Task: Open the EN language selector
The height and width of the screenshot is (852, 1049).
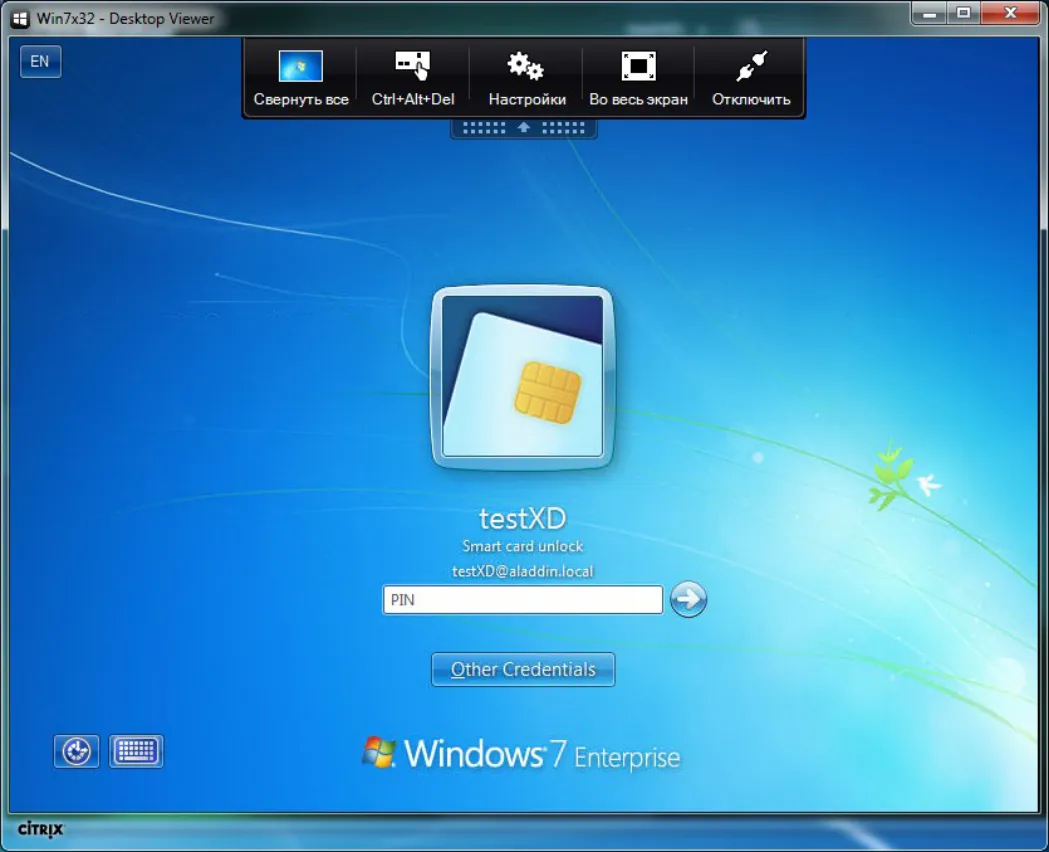Action: pos(40,62)
